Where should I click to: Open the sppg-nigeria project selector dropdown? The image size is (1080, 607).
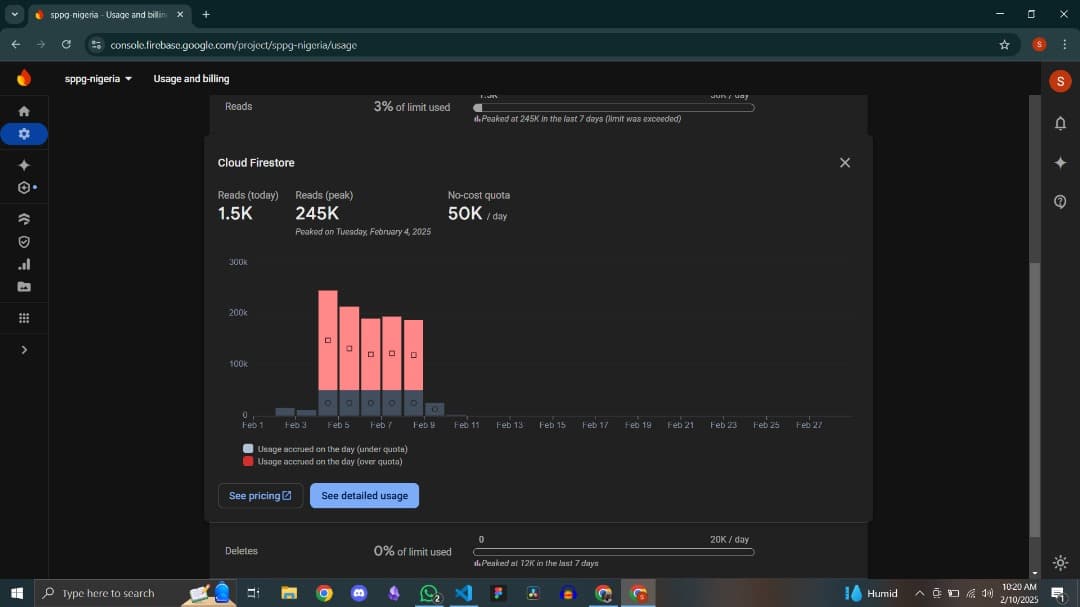[98, 79]
